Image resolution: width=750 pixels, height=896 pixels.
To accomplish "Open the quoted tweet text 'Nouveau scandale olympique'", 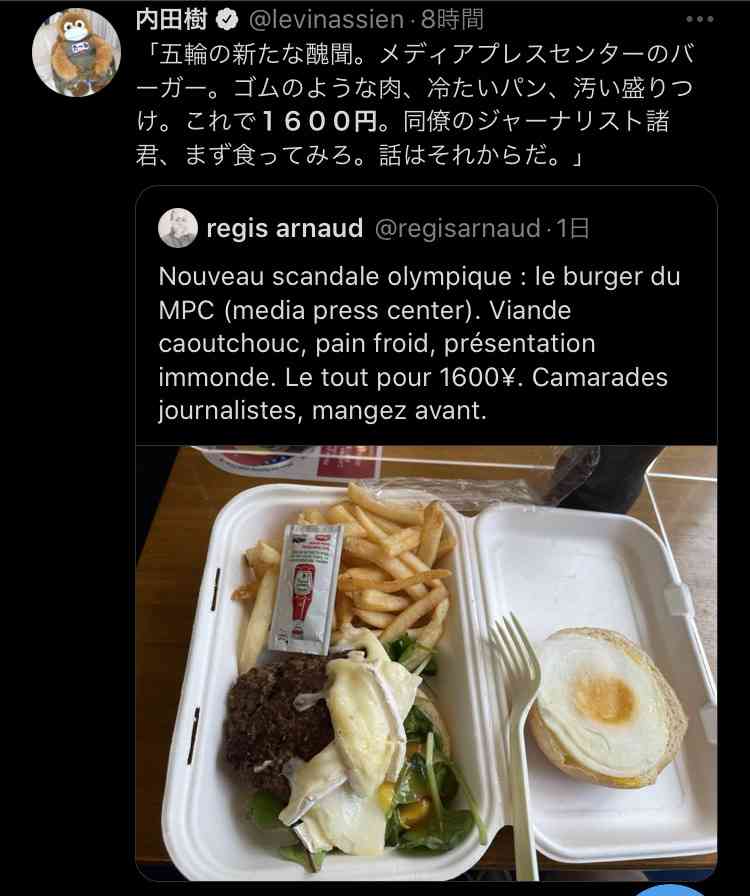I will (419, 343).
